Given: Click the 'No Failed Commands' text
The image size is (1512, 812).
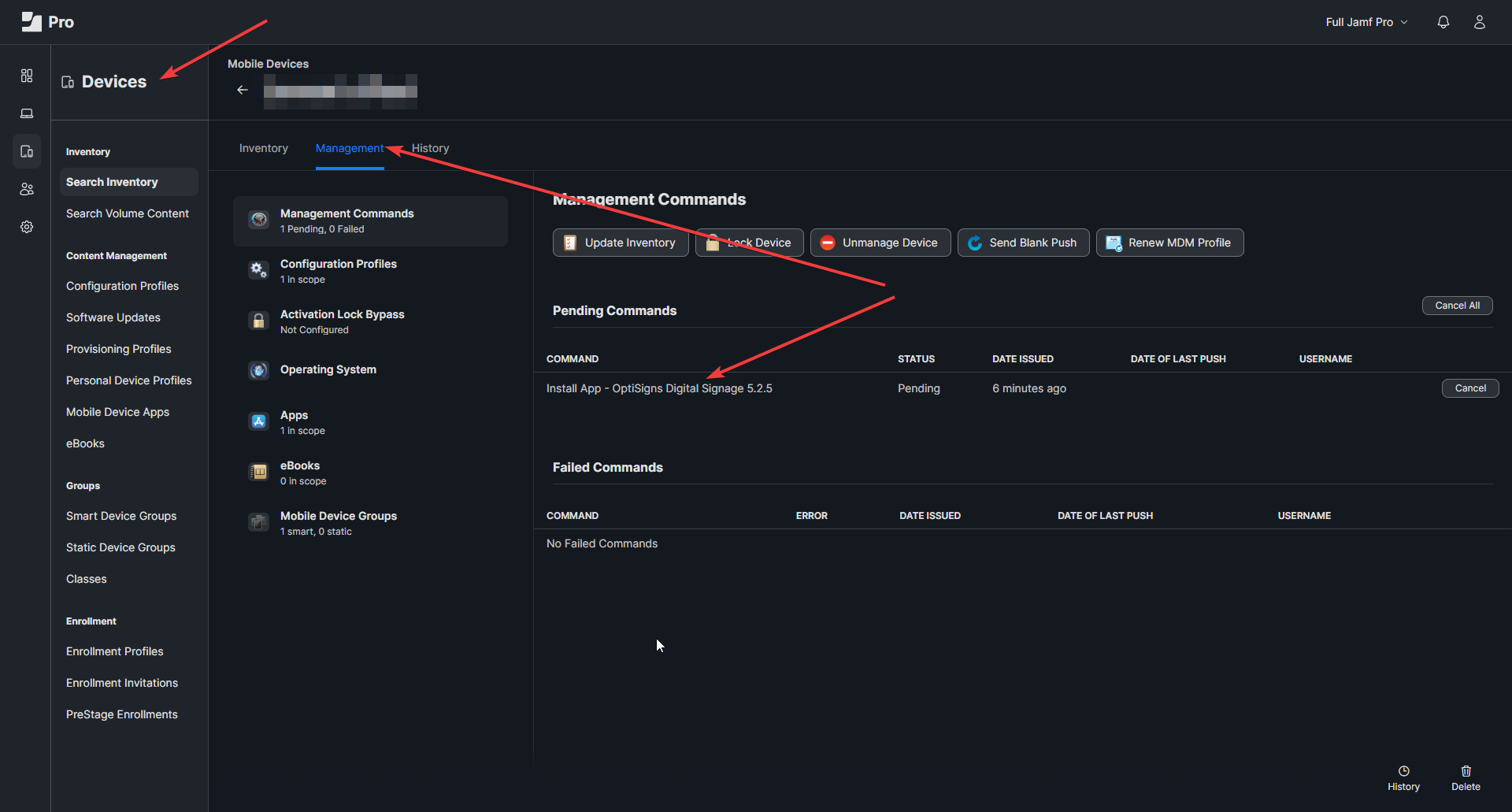Looking at the screenshot, I should (x=602, y=543).
